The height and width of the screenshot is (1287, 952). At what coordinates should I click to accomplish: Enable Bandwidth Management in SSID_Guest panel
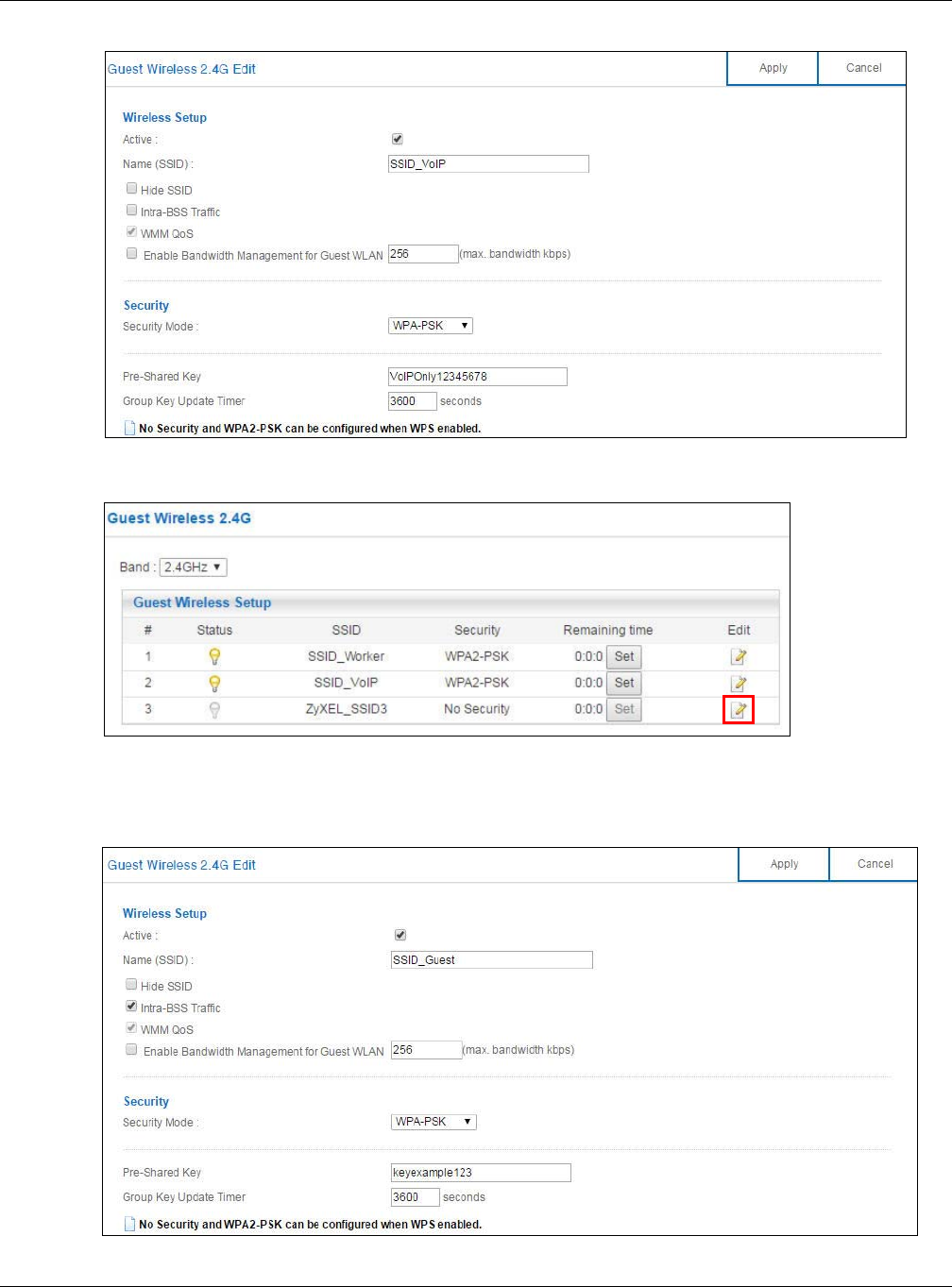[x=132, y=1050]
